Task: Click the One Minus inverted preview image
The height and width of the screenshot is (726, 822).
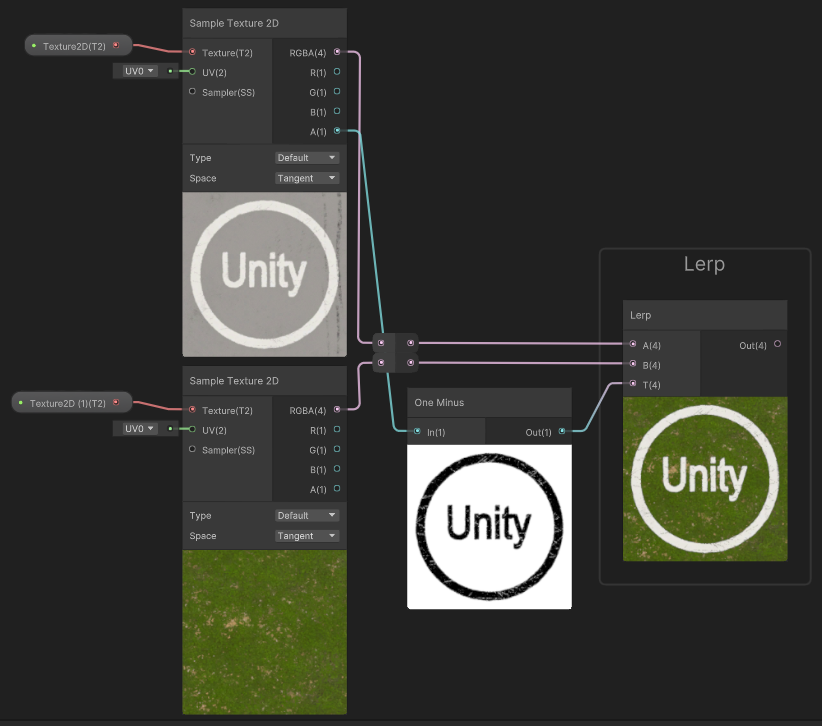Action: [489, 527]
